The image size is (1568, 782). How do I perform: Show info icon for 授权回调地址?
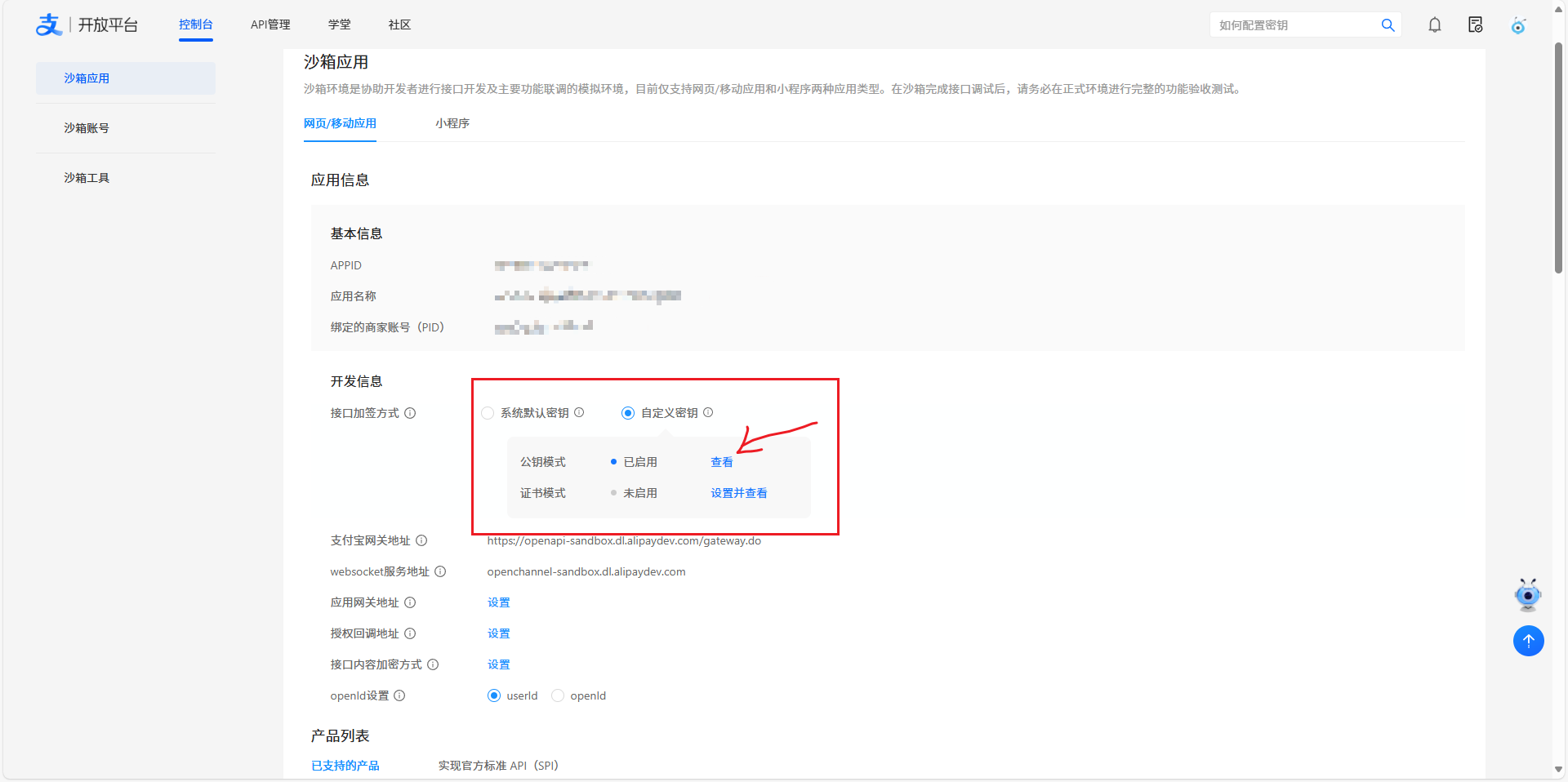[x=410, y=633]
